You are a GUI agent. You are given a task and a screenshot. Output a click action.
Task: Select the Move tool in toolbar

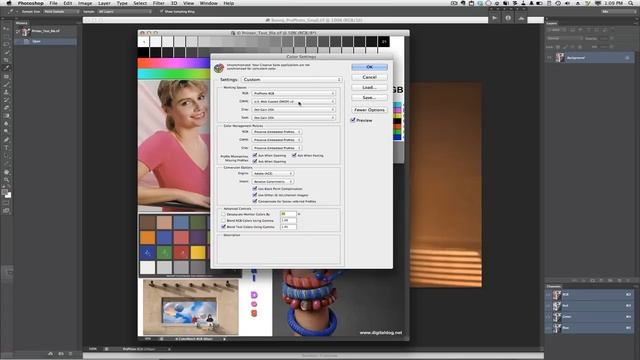click(6, 29)
